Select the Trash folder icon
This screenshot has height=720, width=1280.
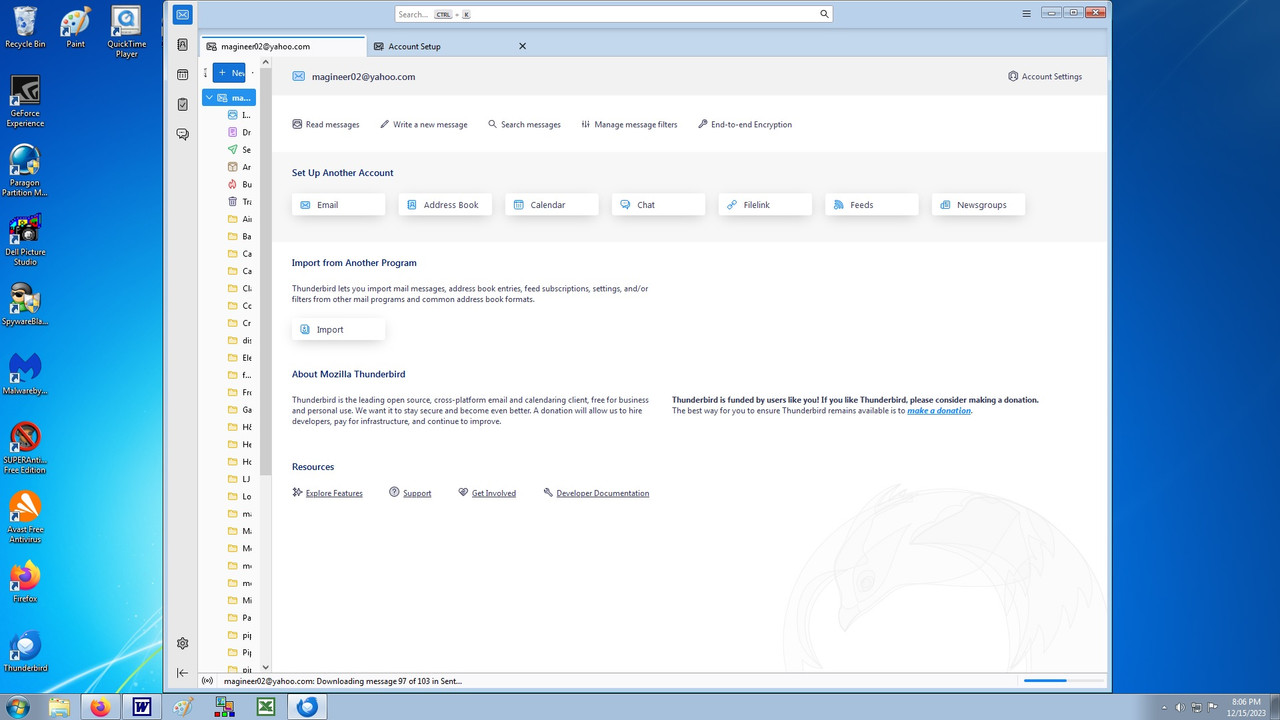tap(233, 202)
